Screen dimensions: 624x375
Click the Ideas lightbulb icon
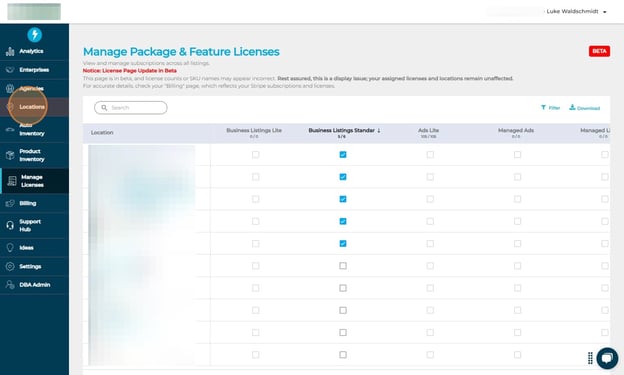10,248
